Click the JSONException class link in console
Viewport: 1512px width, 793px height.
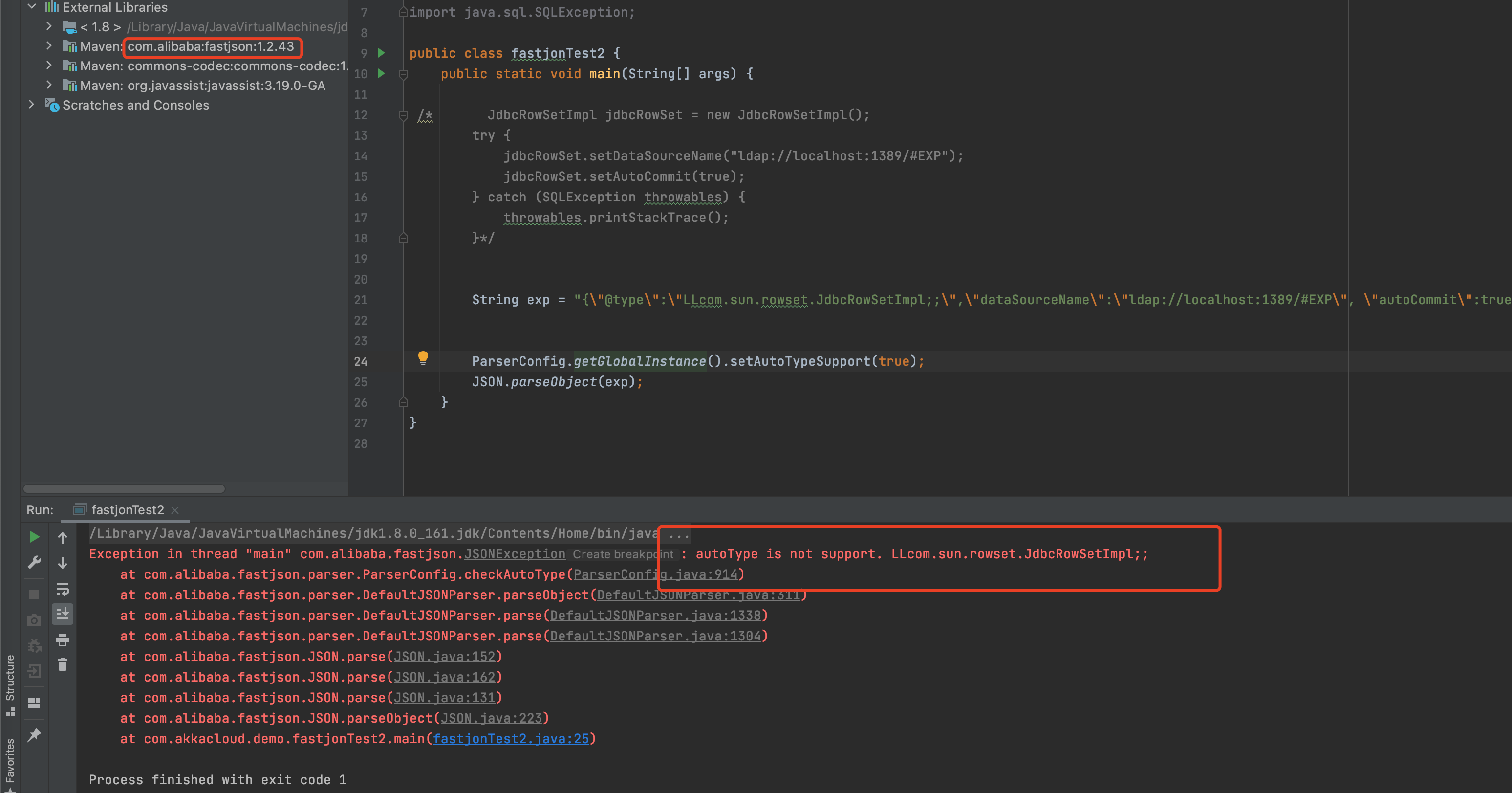coord(515,554)
